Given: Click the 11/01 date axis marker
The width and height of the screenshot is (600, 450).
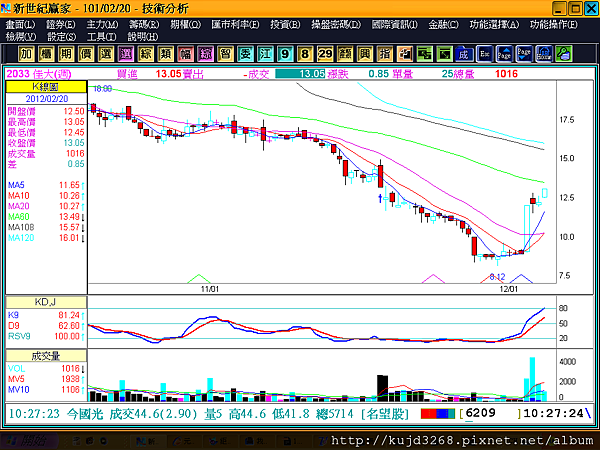Looking at the screenshot, I should [x=210, y=289].
